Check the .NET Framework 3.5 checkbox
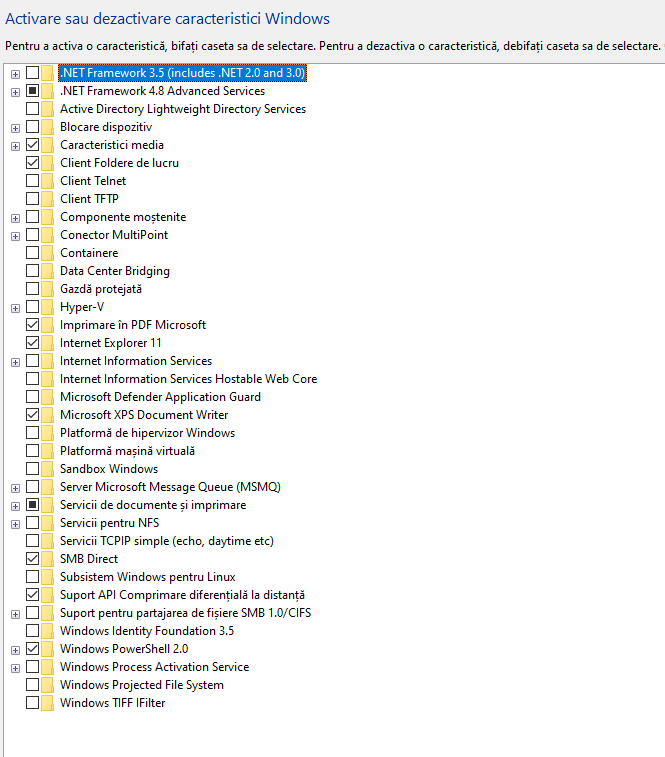The image size is (665, 757). [32, 73]
